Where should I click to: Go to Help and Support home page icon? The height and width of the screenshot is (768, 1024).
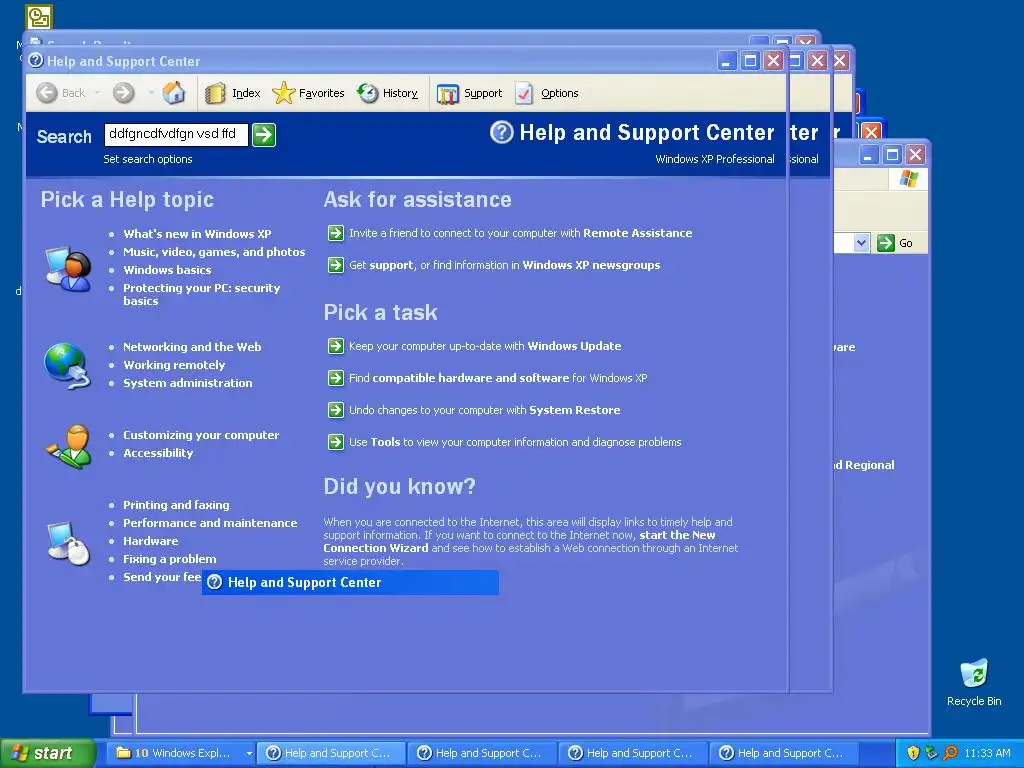[174, 93]
